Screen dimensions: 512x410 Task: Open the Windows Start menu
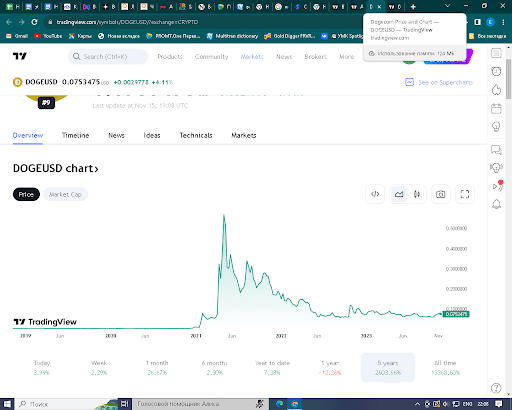coord(7,404)
